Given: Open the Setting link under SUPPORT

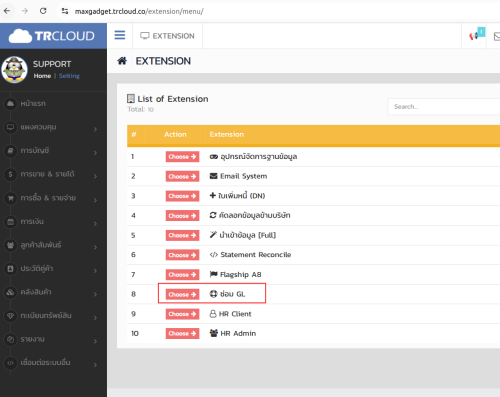Looking at the screenshot, I should click(69, 76).
